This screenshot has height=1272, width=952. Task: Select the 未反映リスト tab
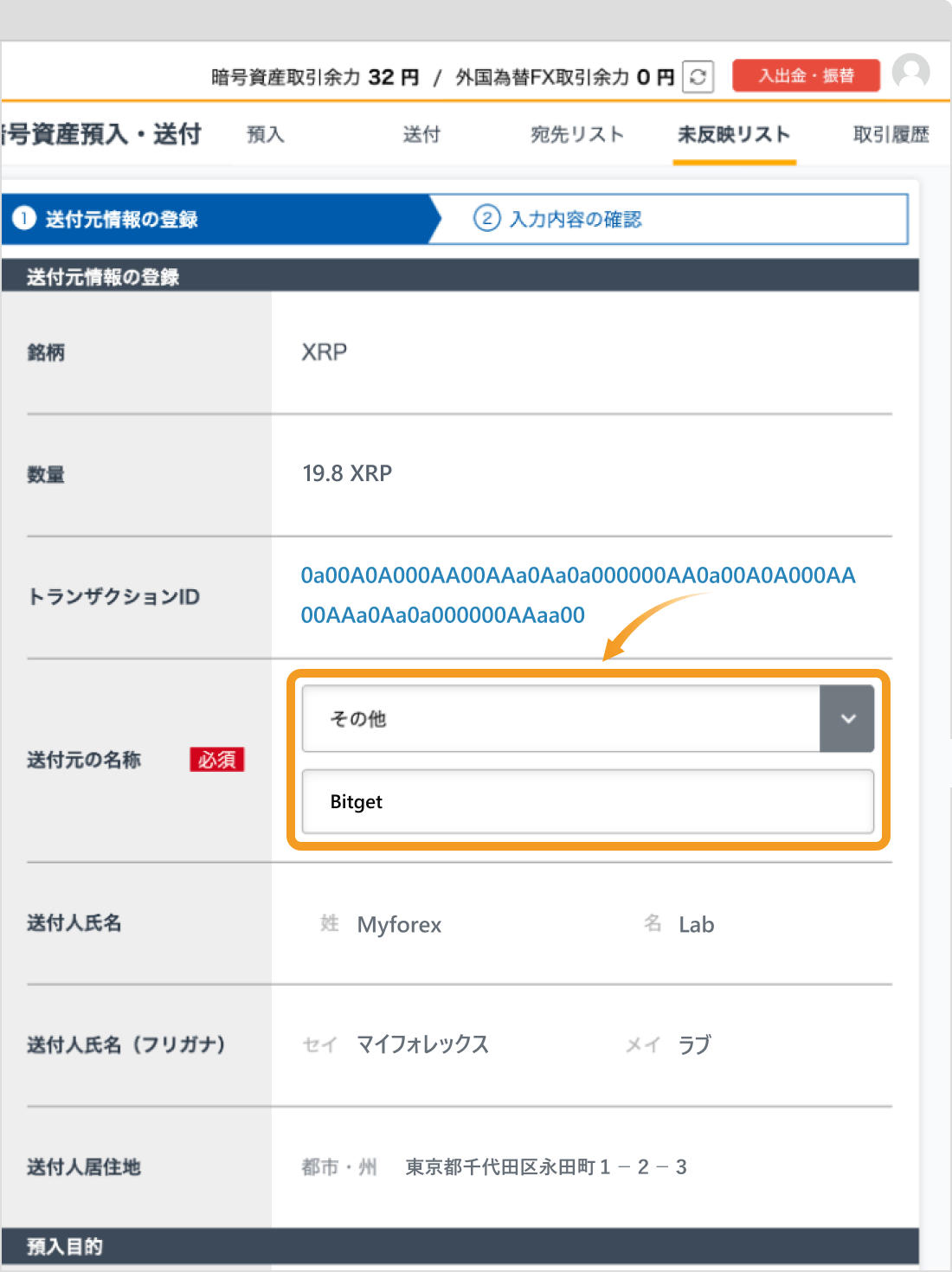pos(734,135)
